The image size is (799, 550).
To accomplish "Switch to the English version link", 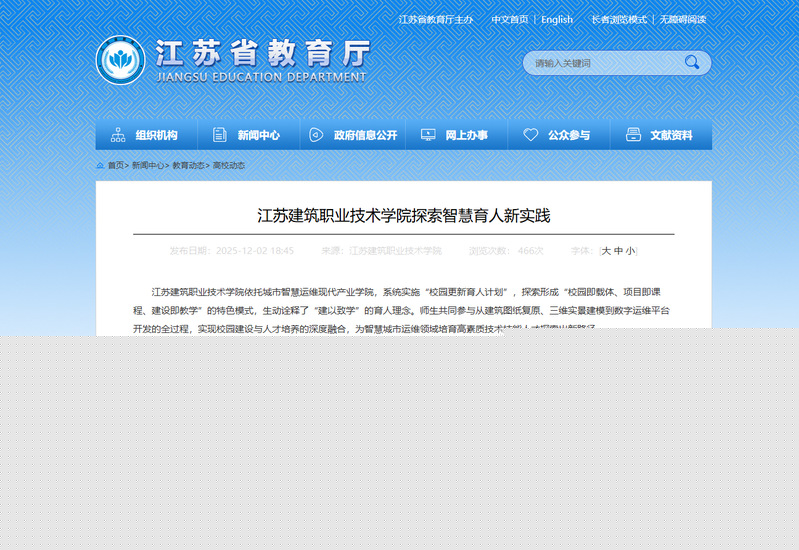I will point(557,19).
